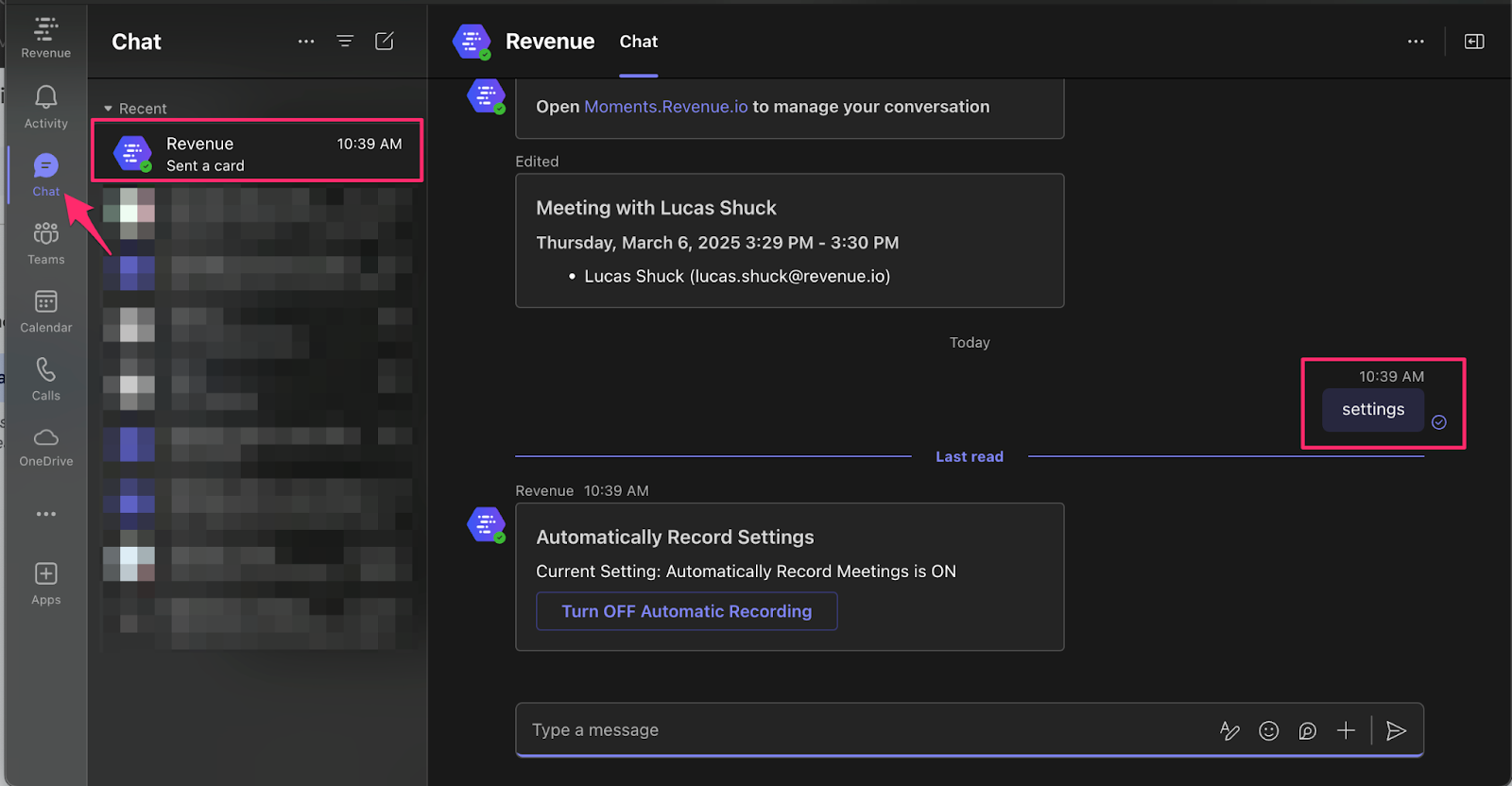Select the Revenue conversation in list
This screenshot has height=786, width=1512.
[x=257, y=153]
